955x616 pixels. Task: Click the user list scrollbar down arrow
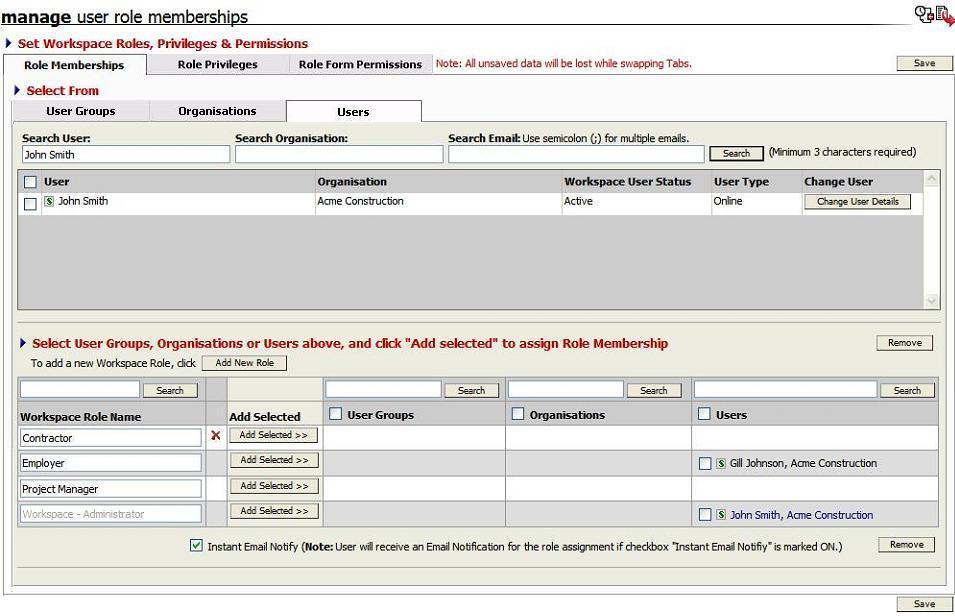click(x=931, y=300)
